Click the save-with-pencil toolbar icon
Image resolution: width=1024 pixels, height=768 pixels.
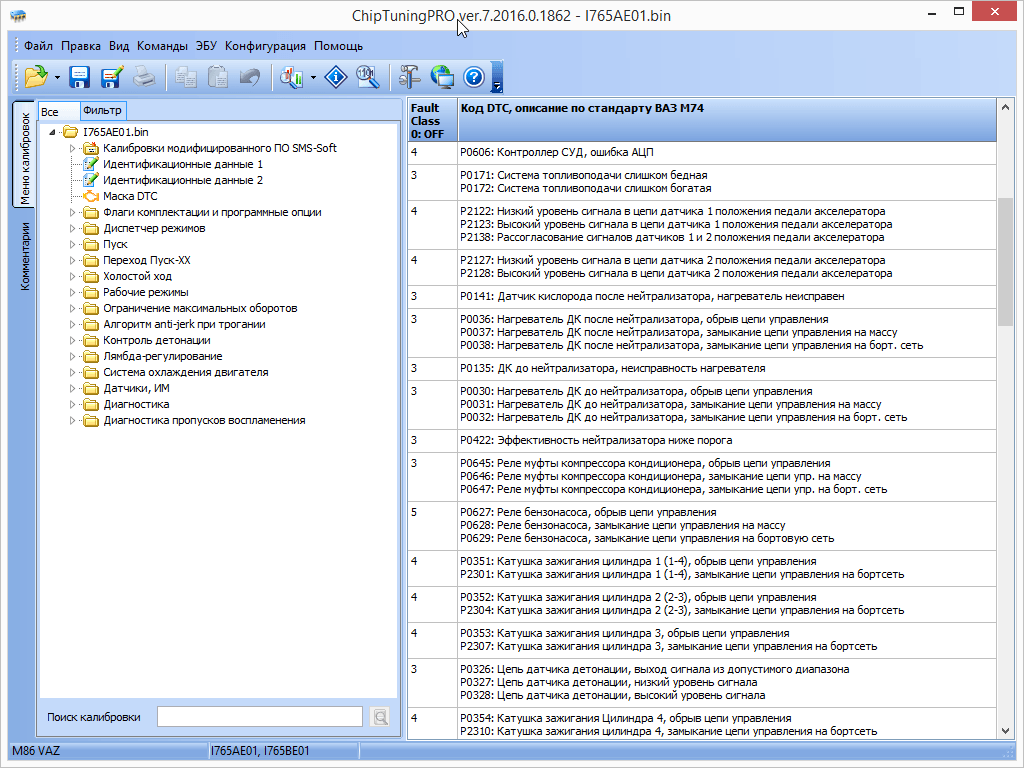(x=111, y=77)
